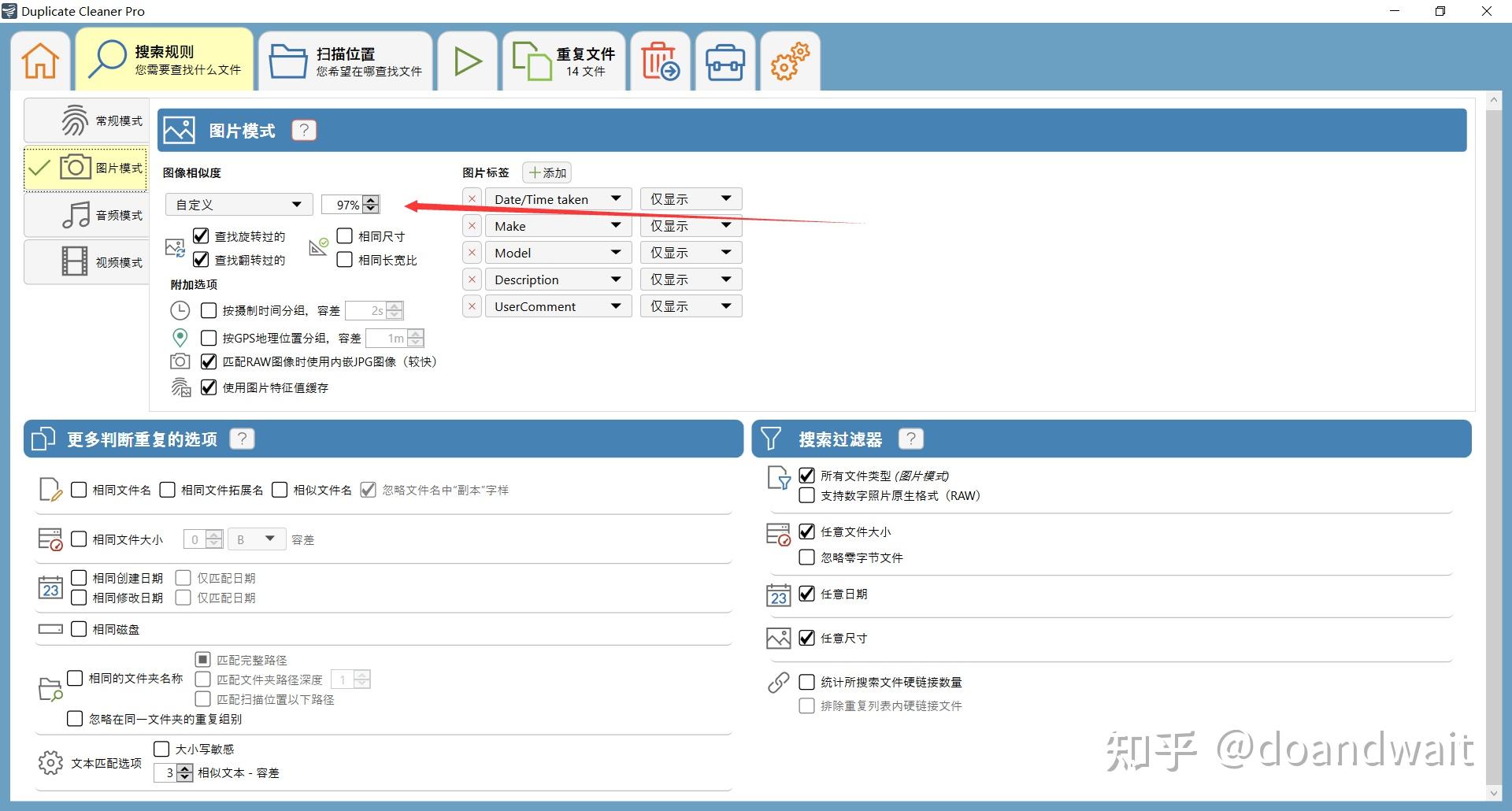Click the vertical scrollbar down arrow
The height and width of the screenshot is (811, 1512).
click(1493, 792)
